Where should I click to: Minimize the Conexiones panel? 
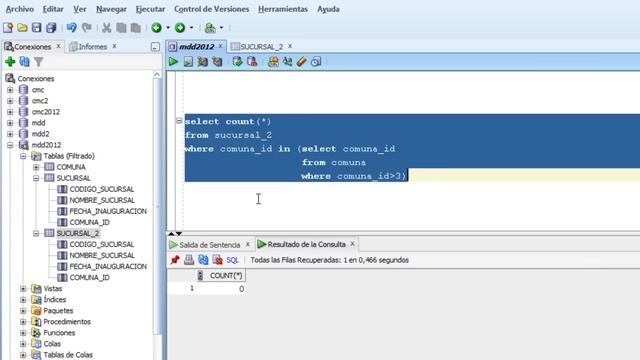click(x=155, y=47)
